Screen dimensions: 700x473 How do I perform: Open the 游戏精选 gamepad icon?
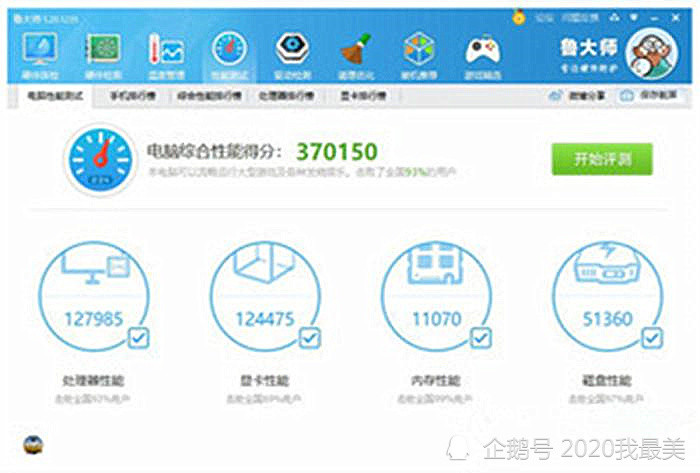(x=483, y=50)
